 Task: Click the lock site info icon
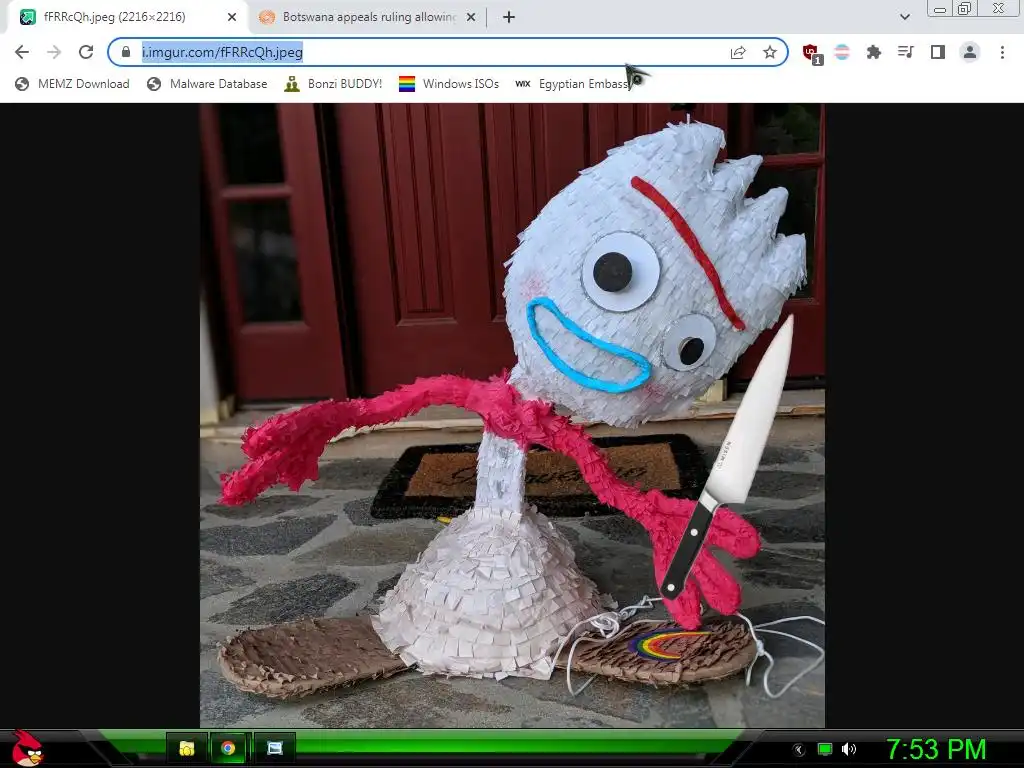pyautogui.click(x=126, y=52)
